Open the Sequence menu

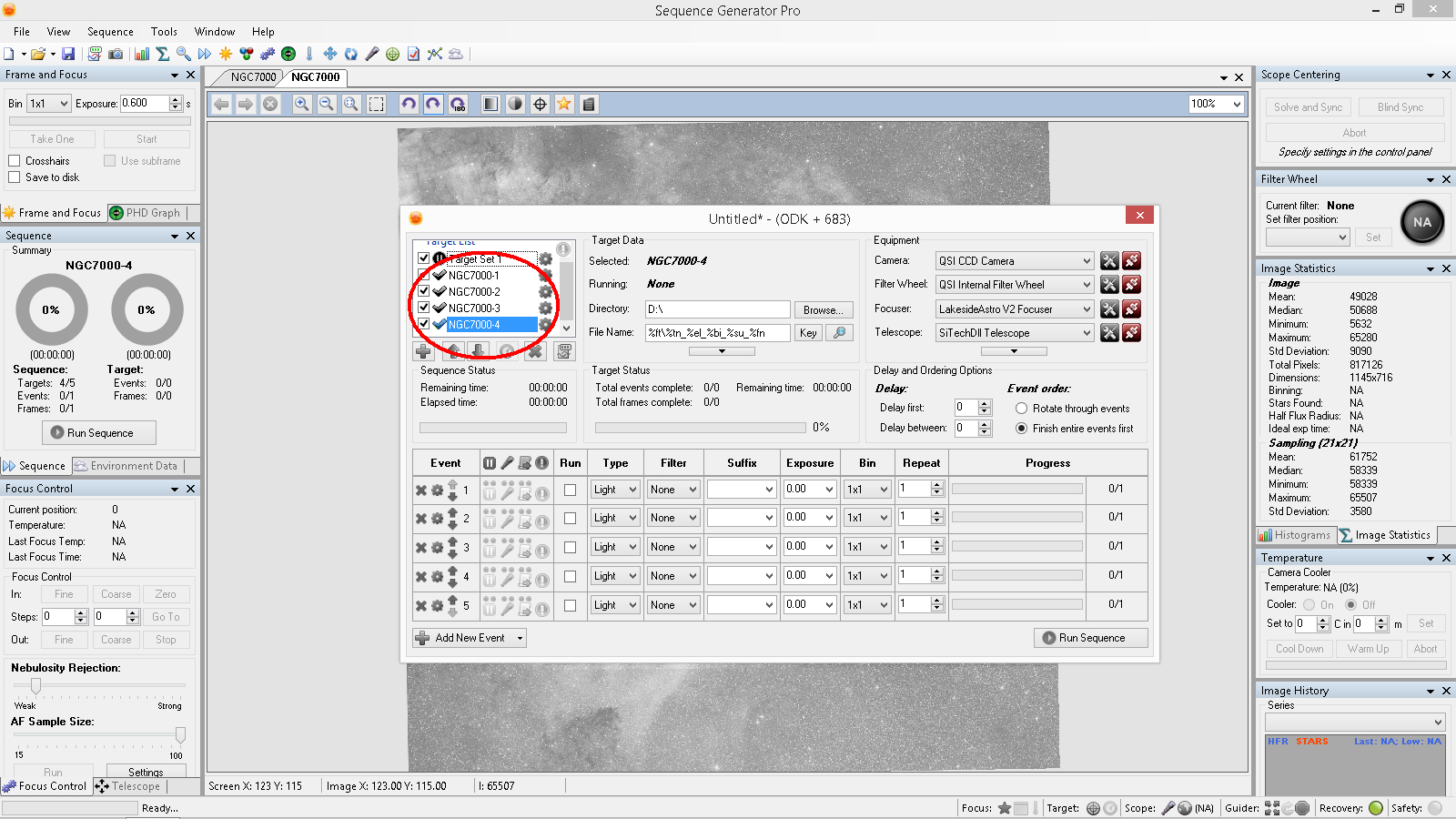(110, 31)
